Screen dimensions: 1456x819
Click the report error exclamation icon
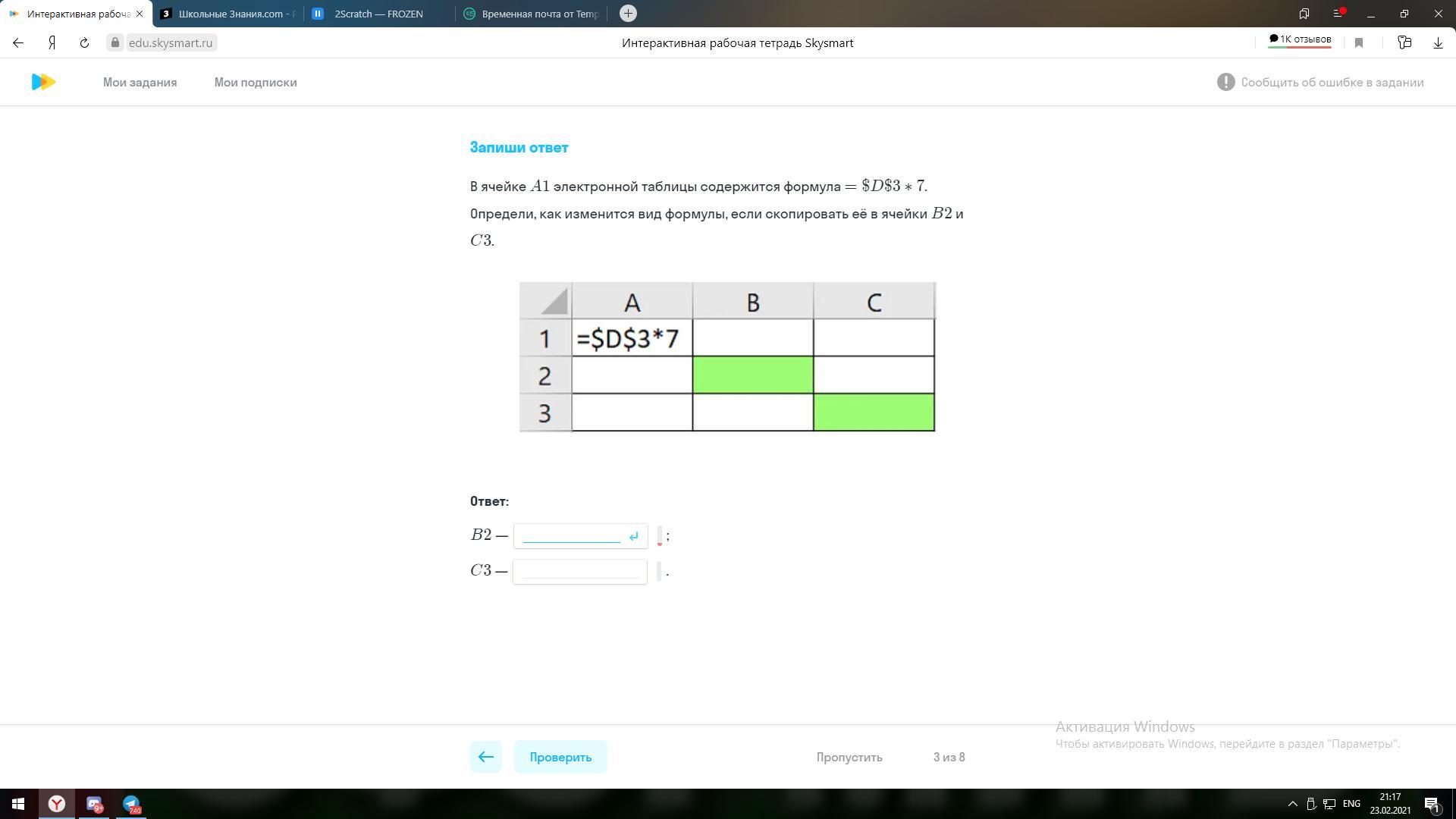(1225, 82)
